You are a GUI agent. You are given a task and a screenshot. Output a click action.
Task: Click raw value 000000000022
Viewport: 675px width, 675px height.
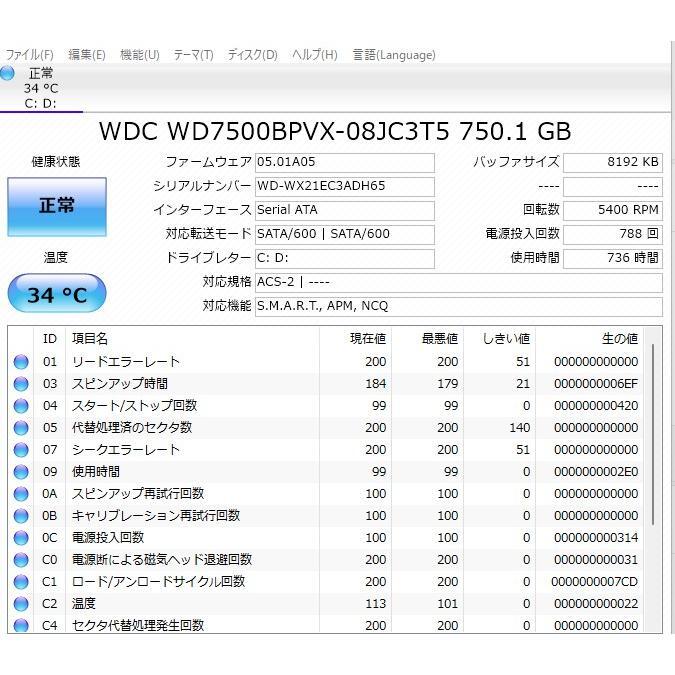pos(596,604)
